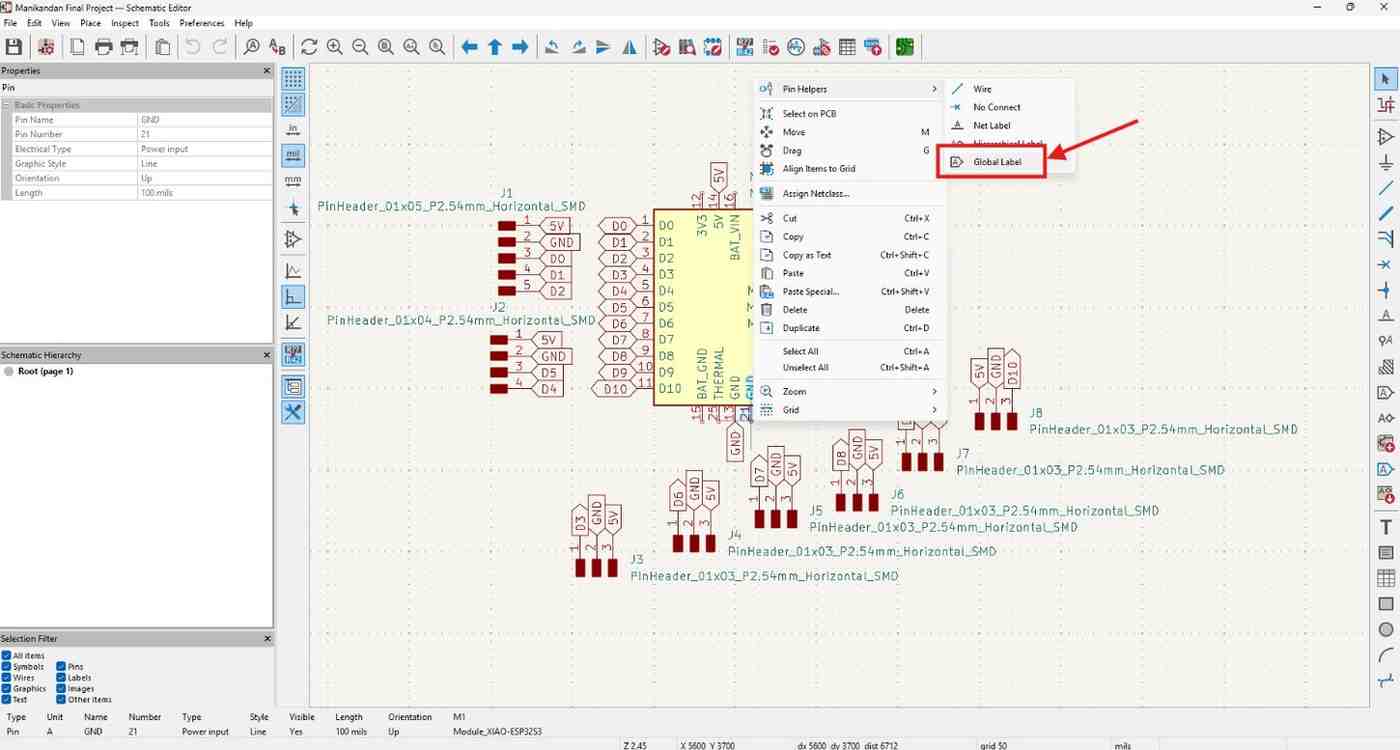Select Root (page 1) in hierarchy

point(45,371)
